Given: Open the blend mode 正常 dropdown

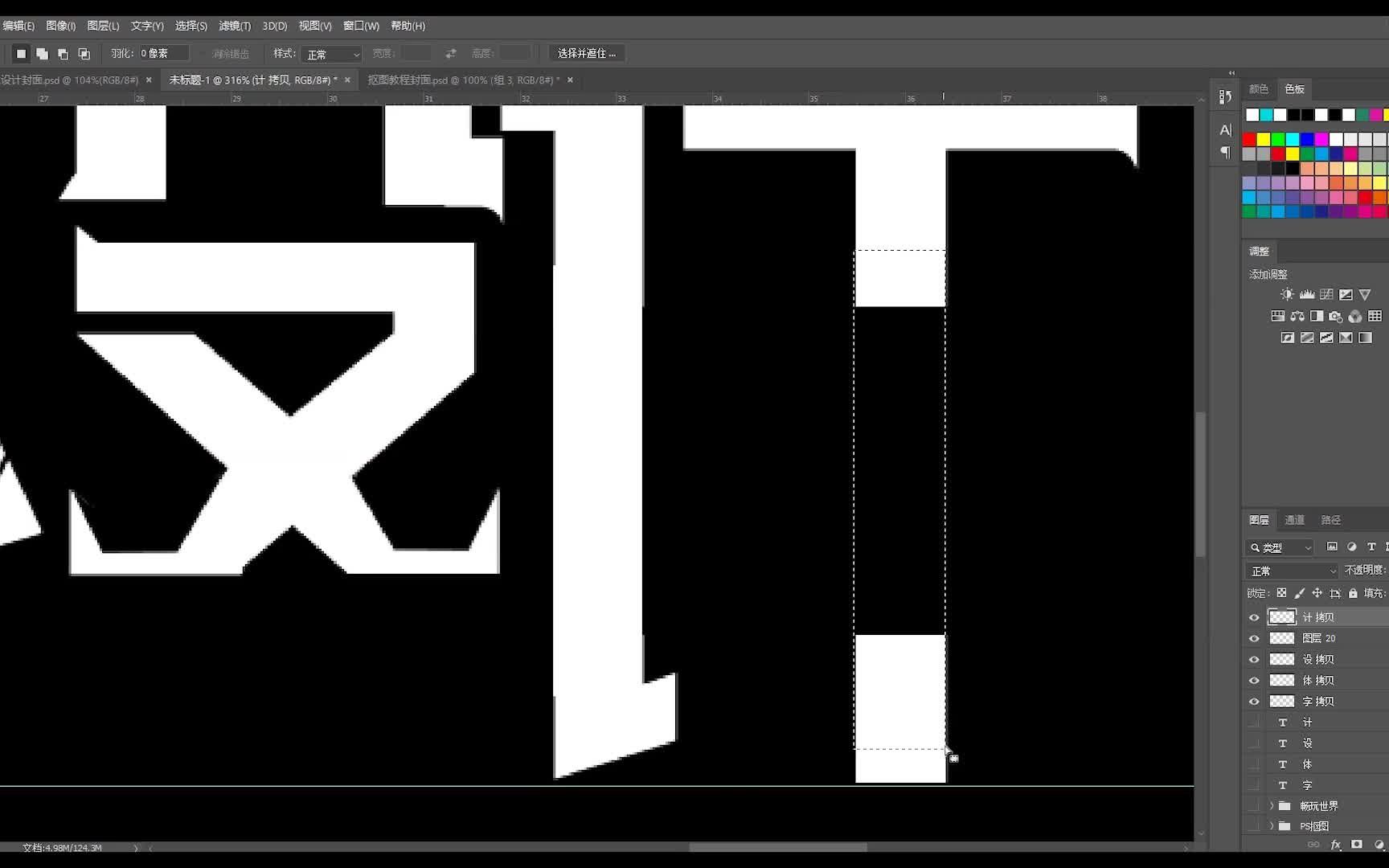Looking at the screenshot, I should (x=1293, y=571).
